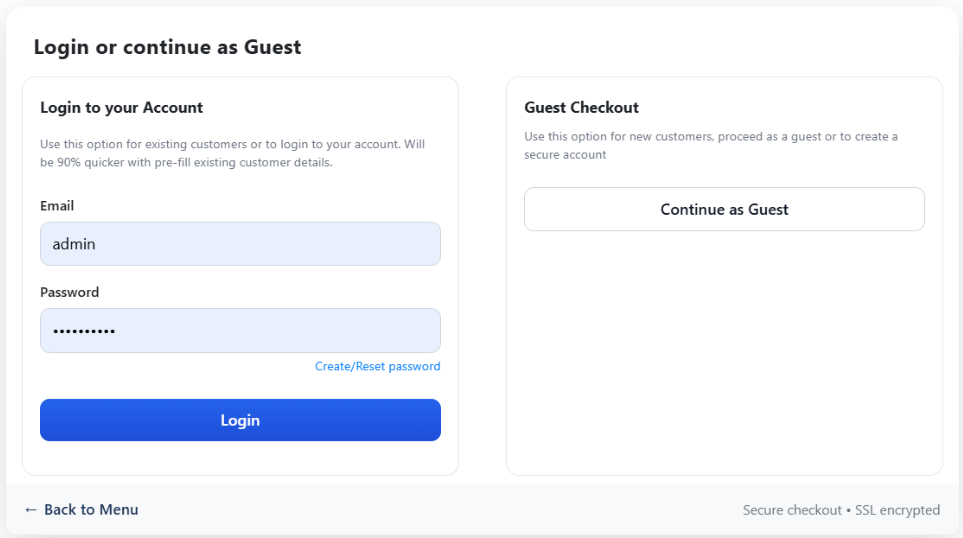
Task: Go back via Back to Menu link
Action: 91,510
